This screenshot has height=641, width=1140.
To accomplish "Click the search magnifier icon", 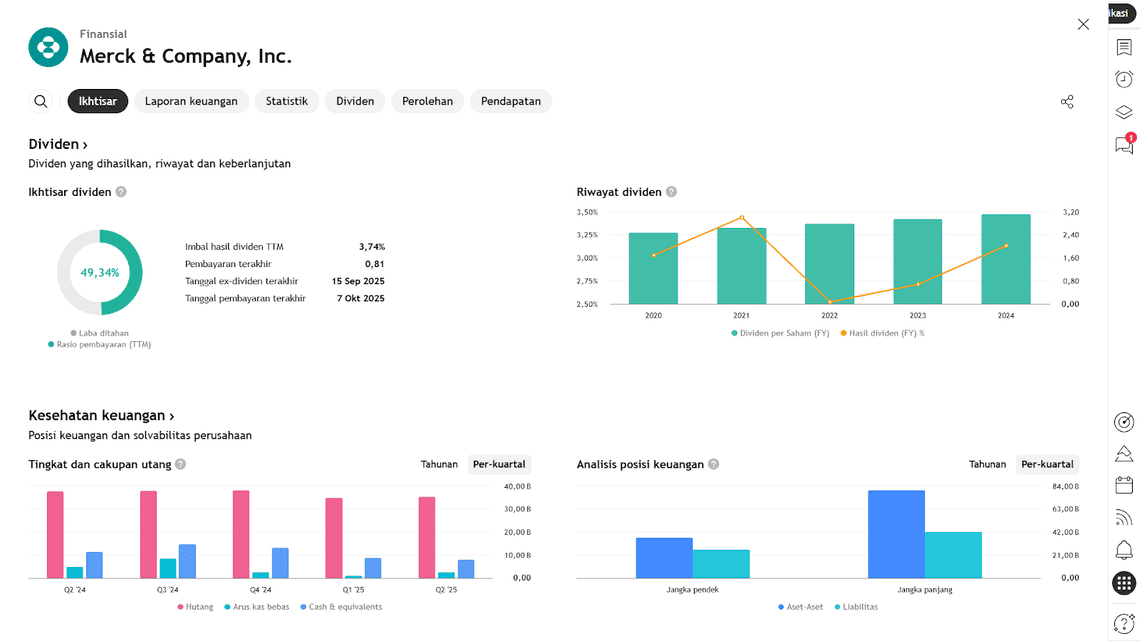I will 41,101.
